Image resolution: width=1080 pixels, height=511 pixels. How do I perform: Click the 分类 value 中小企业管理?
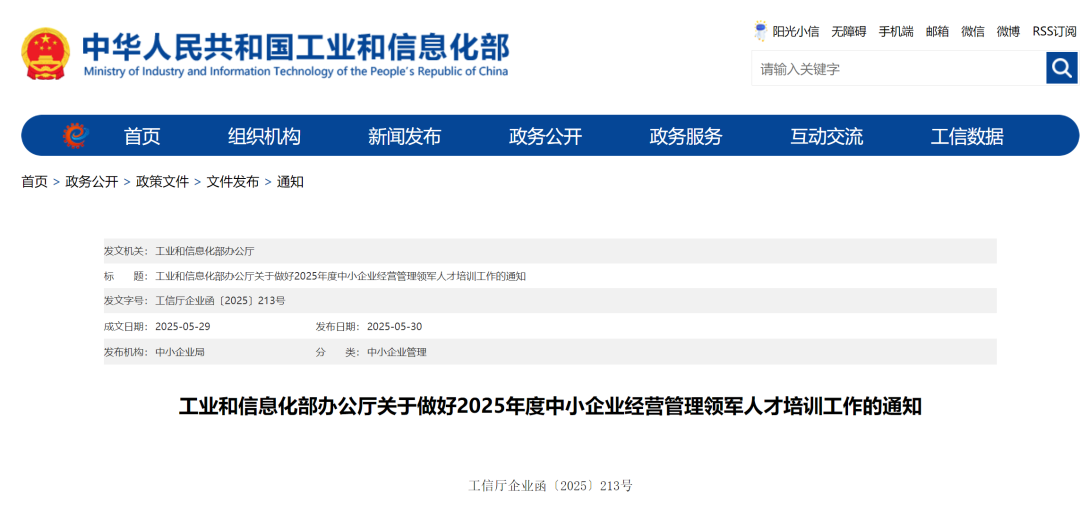point(397,352)
